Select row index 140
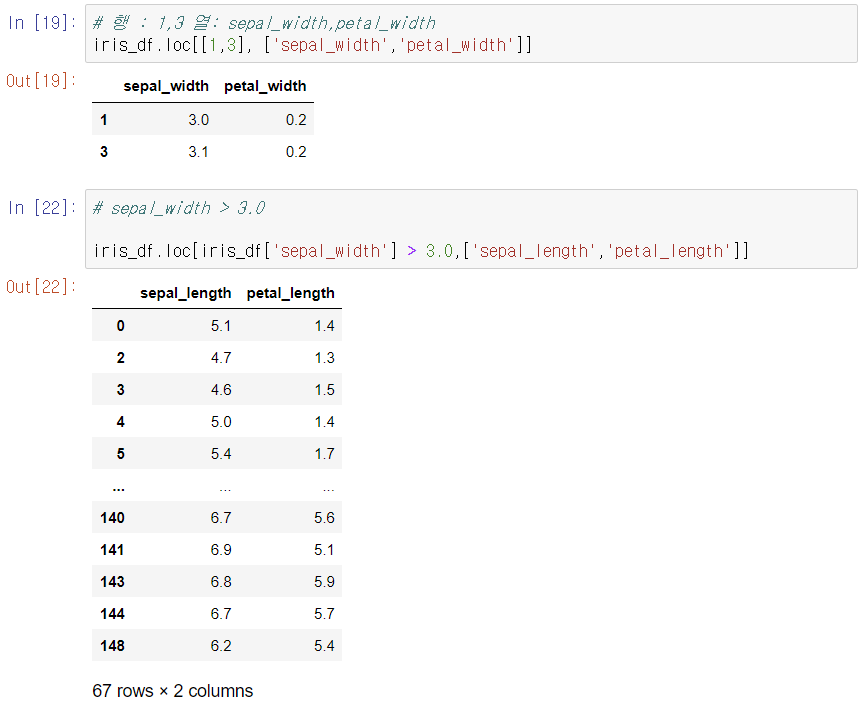Viewport: 866px width, 721px height. pyautogui.click(x=113, y=518)
